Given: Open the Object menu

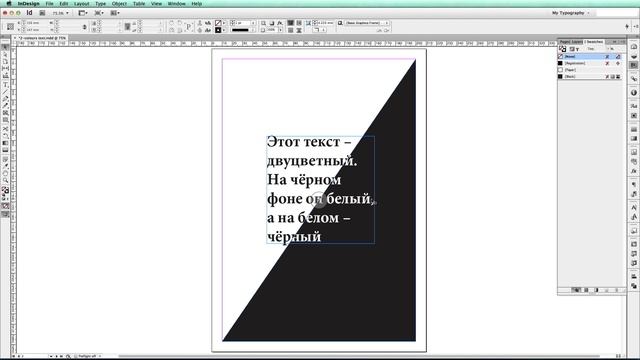Looking at the screenshot, I should click(x=119, y=4).
